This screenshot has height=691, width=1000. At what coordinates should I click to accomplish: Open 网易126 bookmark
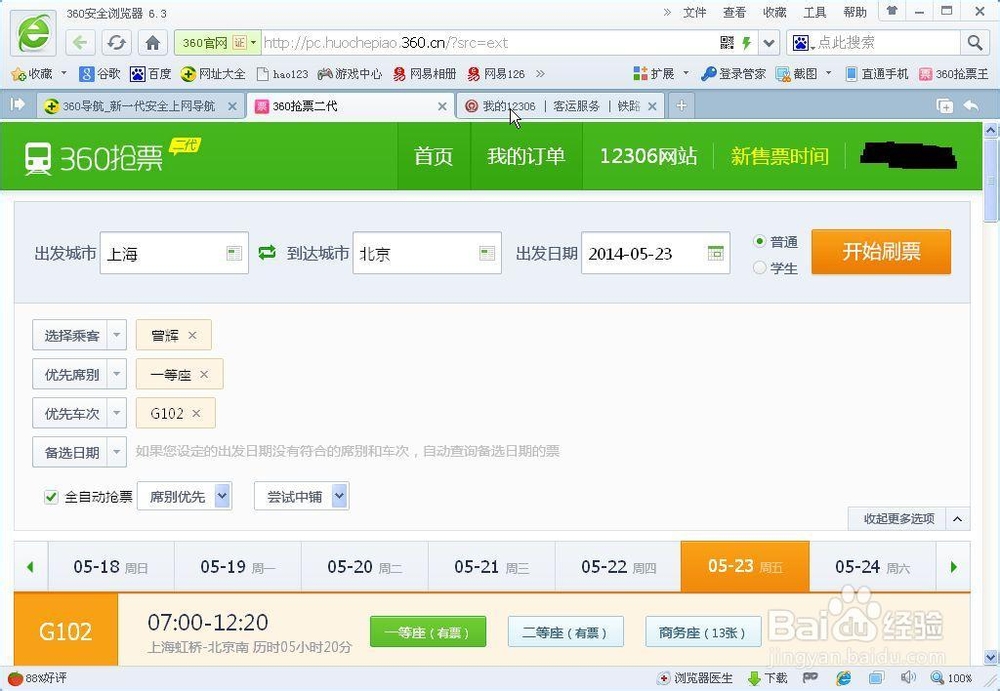(x=496, y=74)
